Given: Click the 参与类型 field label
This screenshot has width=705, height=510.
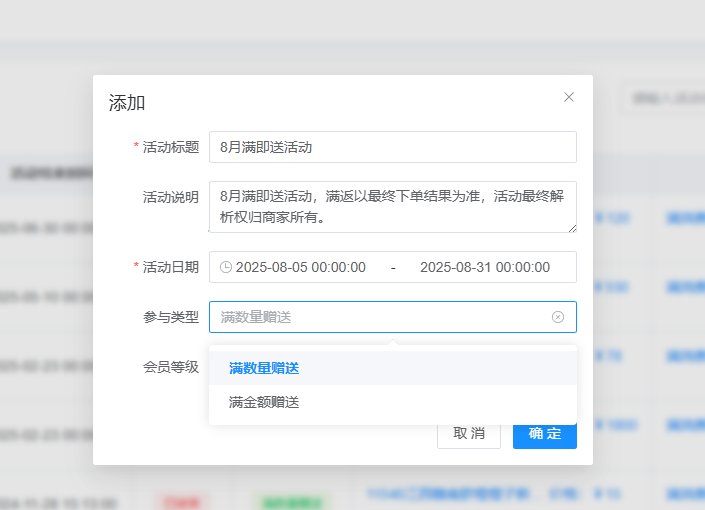Looking at the screenshot, I should tap(170, 317).
